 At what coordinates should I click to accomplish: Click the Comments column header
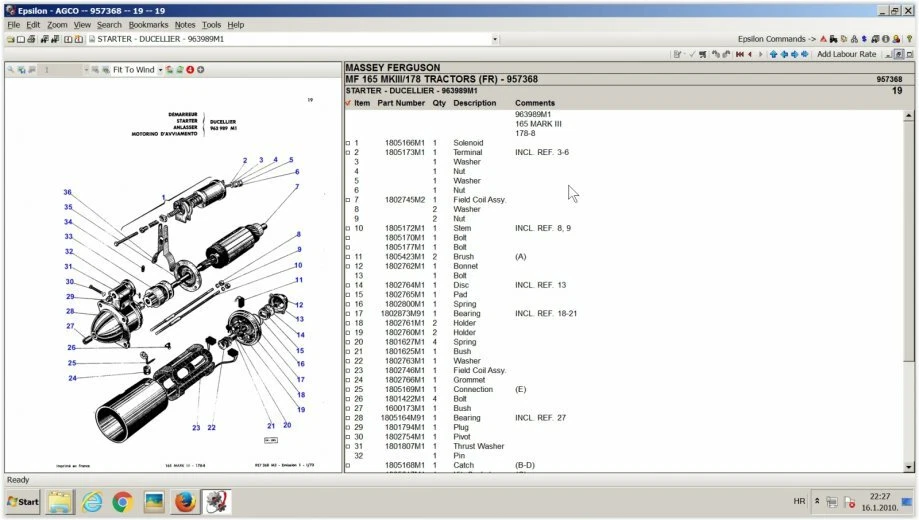click(x=535, y=103)
